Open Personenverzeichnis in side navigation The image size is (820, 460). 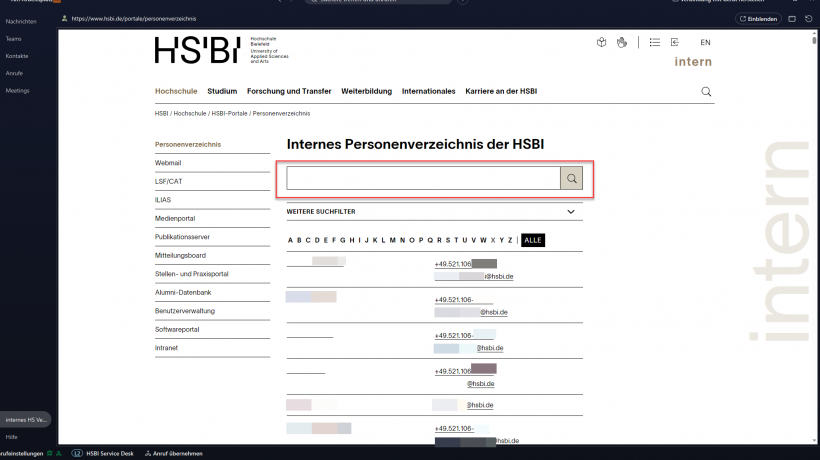pyautogui.click(x=188, y=144)
